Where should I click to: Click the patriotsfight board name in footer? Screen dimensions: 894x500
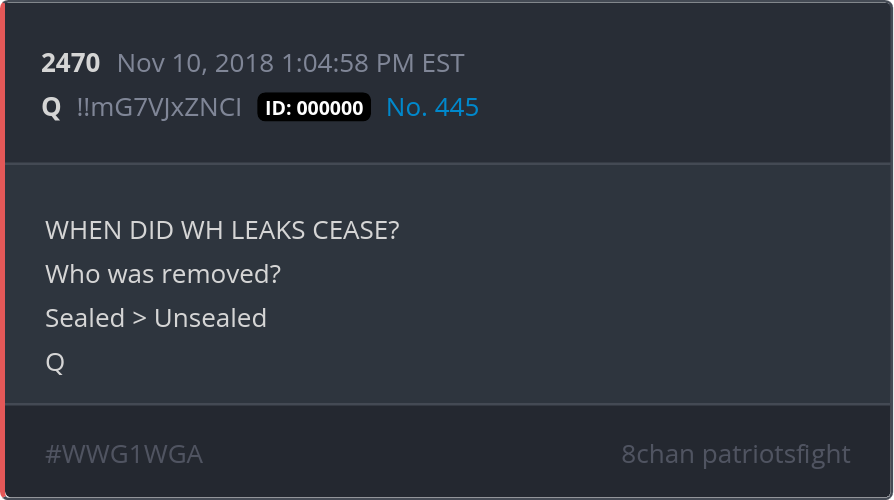click(776, 454)
